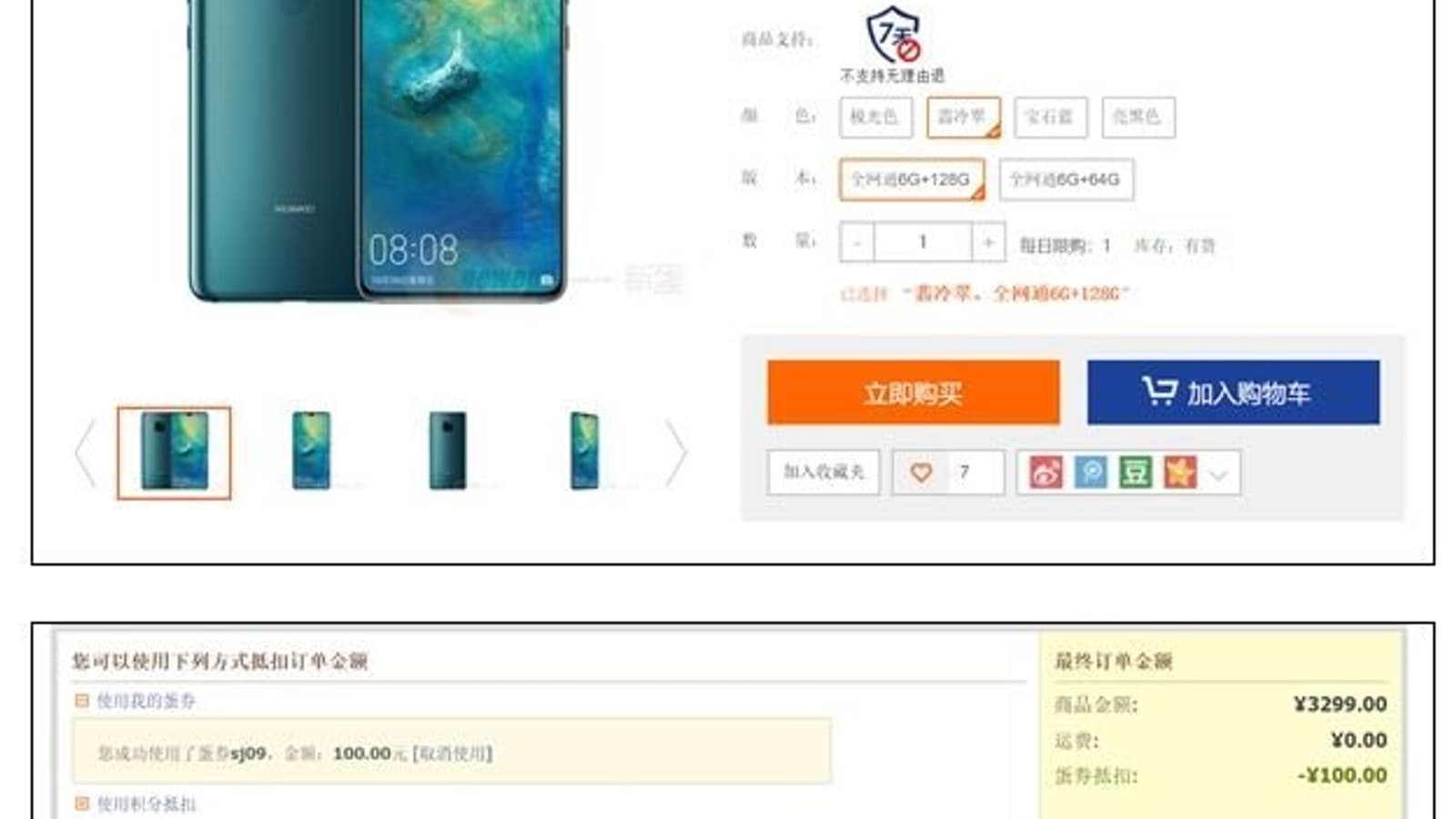
Task: Expand the 使用积分抵扣 section
Action: pyautogui.click(x=81, y=804)
